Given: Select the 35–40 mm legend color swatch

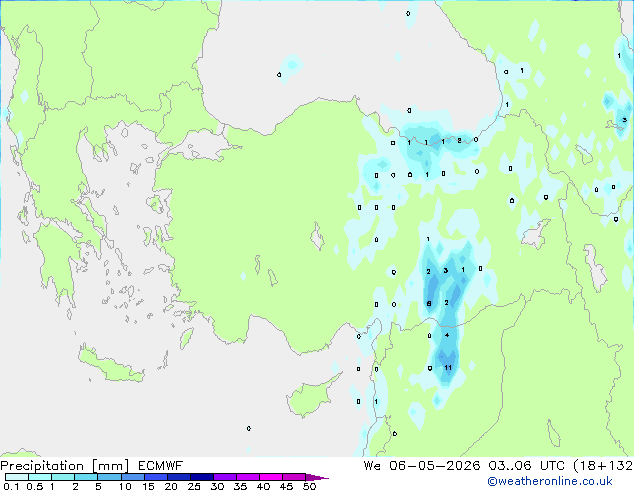Looking at the screenshot, I should click(x=247, y=477).
